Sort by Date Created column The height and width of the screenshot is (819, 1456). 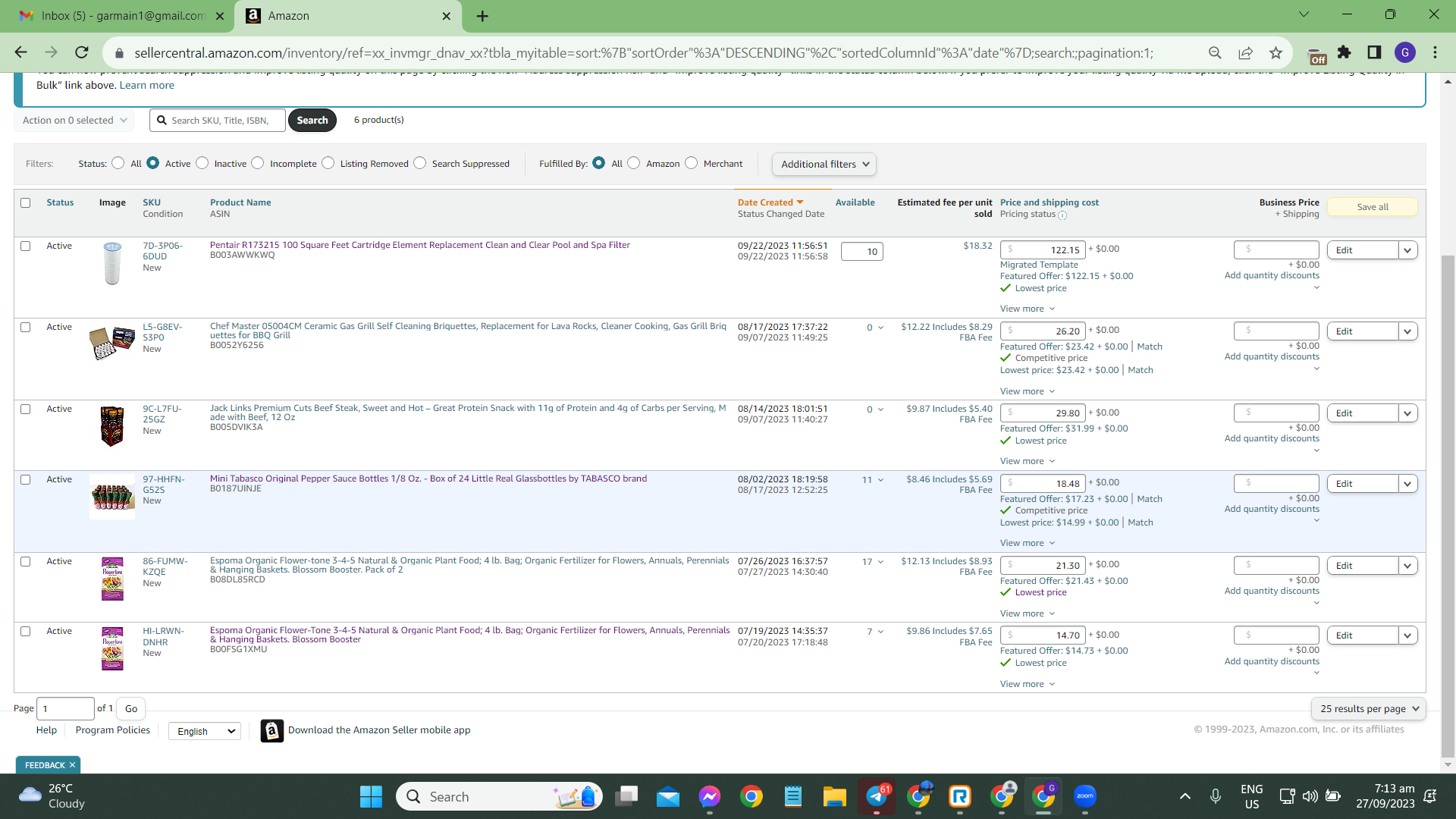pyautogui.click(x=770, y=202)
